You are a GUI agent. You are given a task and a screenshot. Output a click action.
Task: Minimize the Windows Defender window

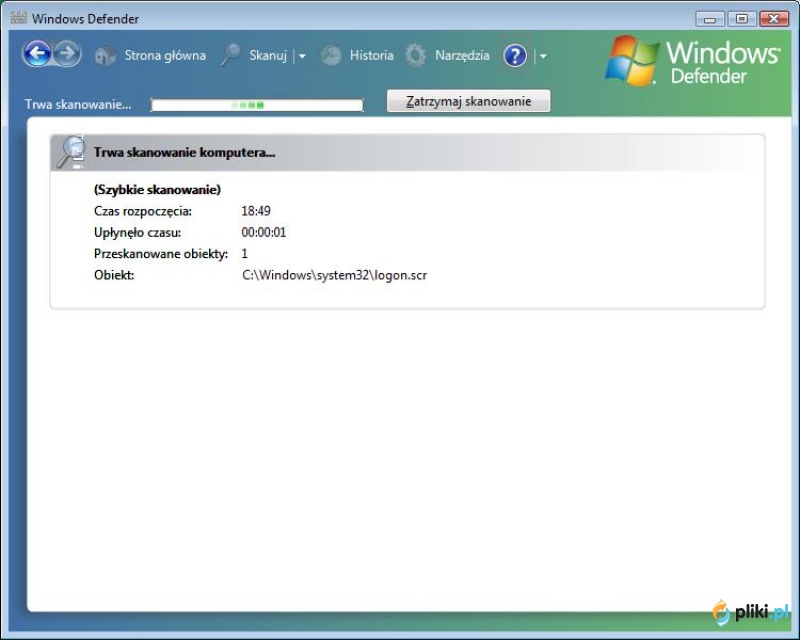(x=710, y=19)
